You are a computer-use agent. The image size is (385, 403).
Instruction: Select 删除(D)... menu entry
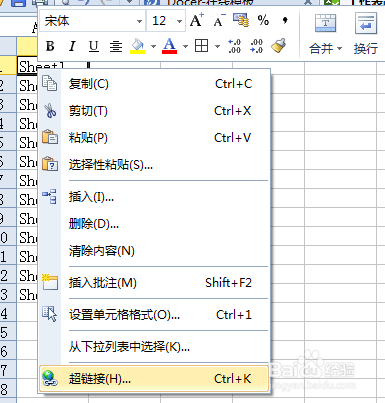click(154, 224)
